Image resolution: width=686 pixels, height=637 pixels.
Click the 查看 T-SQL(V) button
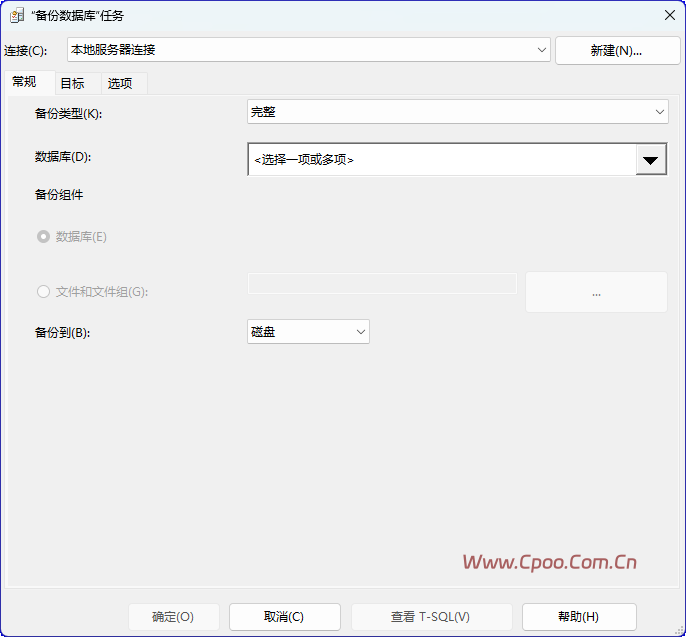tap(431, 617)
